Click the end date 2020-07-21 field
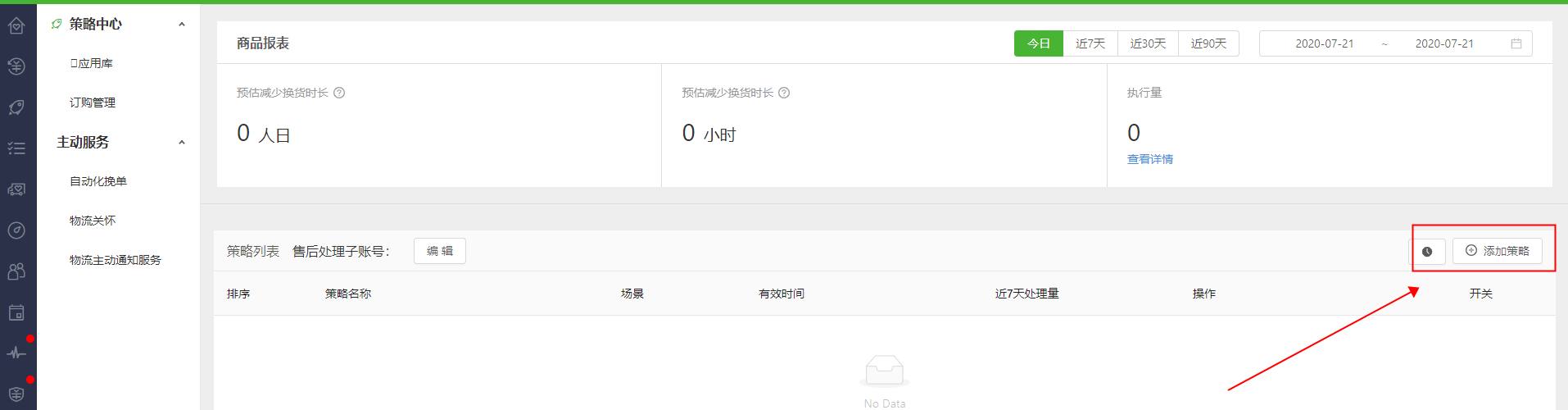This screenshot has height=410, width=1568. [1444, 43]
